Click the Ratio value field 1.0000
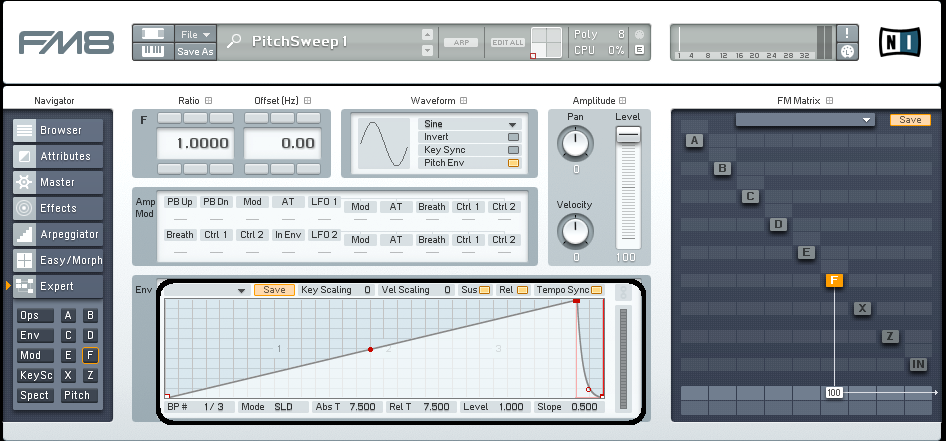The image size is (946, 441). pos(195,143)
